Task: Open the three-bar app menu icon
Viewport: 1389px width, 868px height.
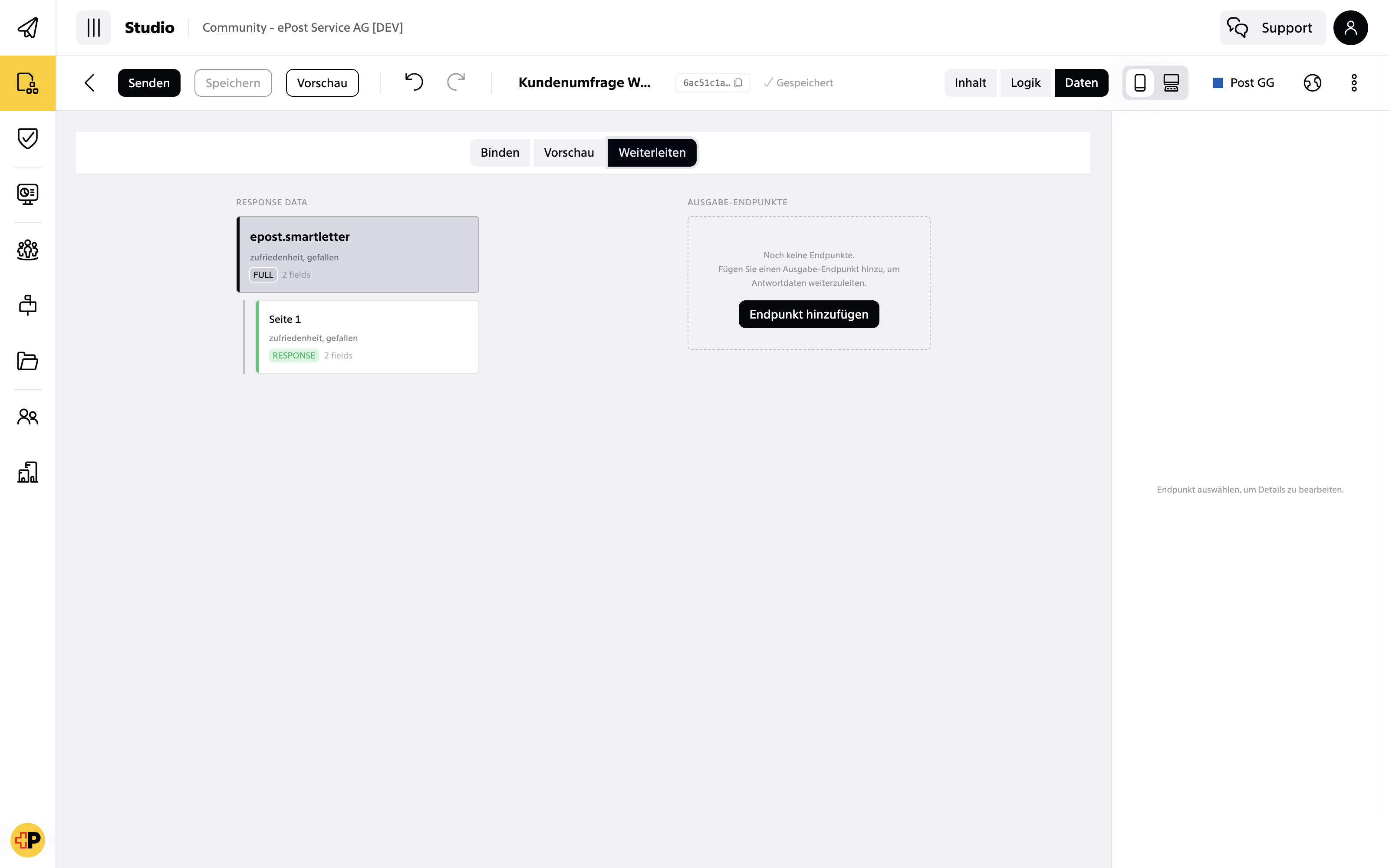Action: 94,27
